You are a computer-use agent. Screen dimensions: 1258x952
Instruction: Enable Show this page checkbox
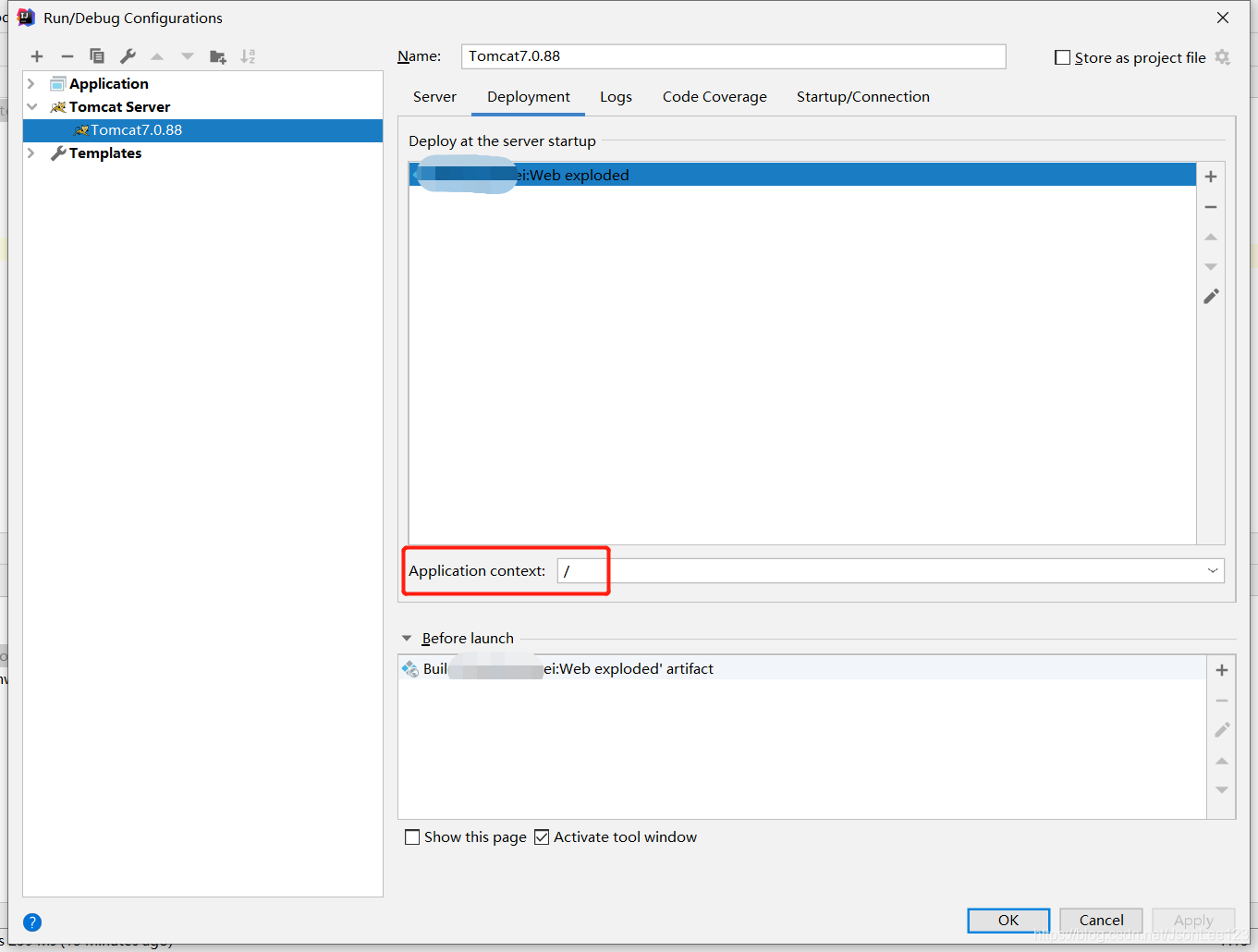[x=412, y=837]
